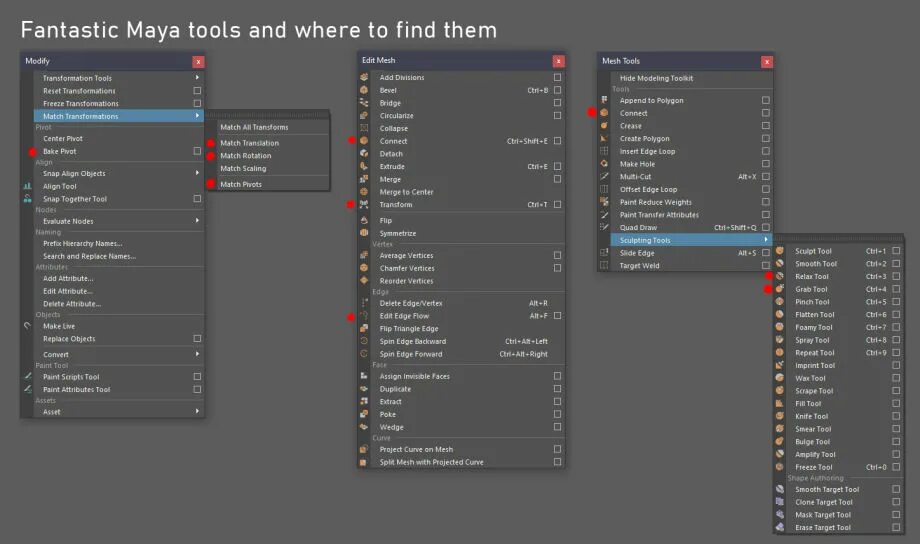Open option box for Insert Edge Loop
The height and width of the screenshot is (544, 920).
tap(766, 151)
